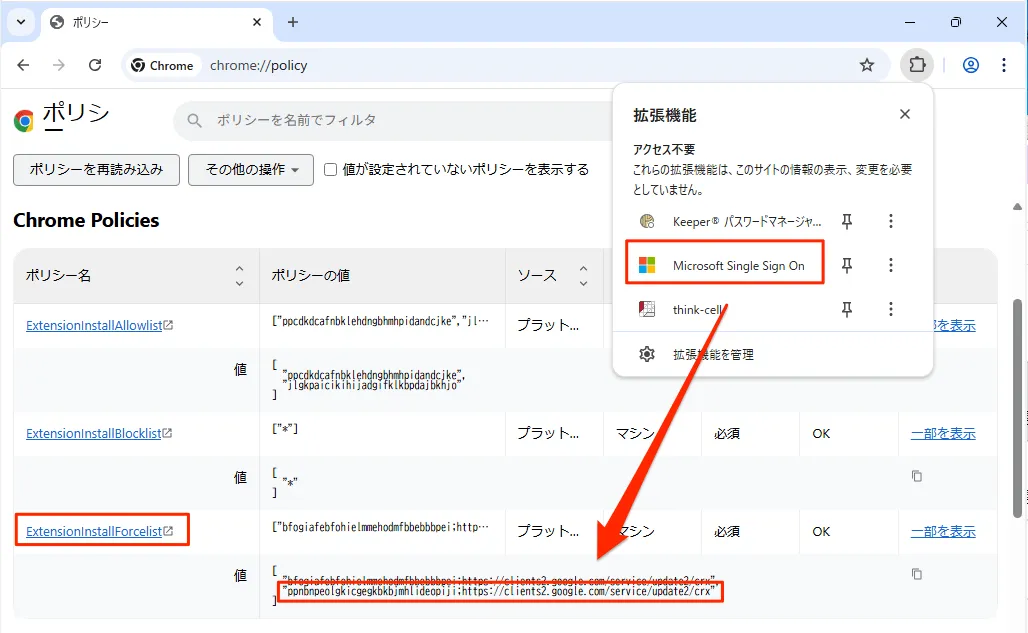Open the ExtensionInstallBlocklist policy link
The height and width of the screenshot is (633, 1028).
tap(93, 434)
